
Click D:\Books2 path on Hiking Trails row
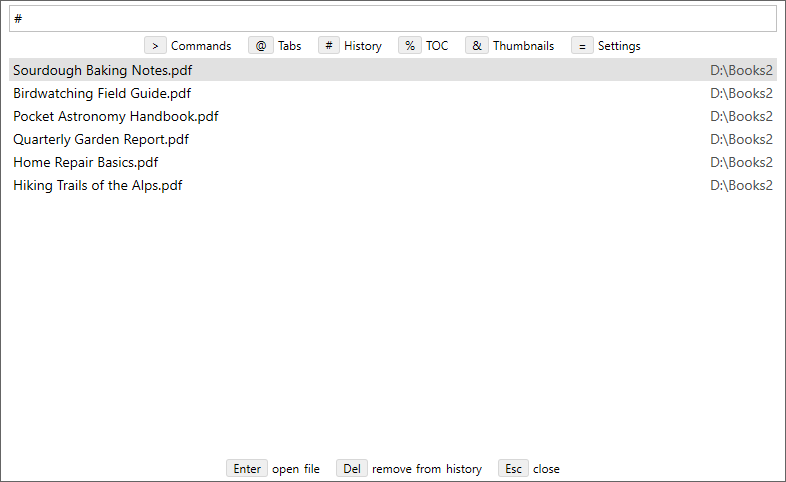tap(741, 185)
